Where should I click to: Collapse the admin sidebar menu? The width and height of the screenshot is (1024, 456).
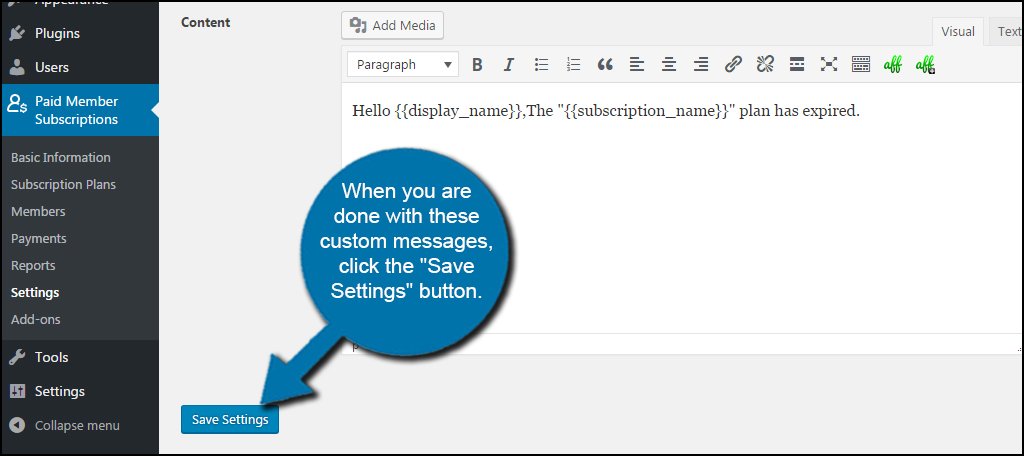(79, 425)
